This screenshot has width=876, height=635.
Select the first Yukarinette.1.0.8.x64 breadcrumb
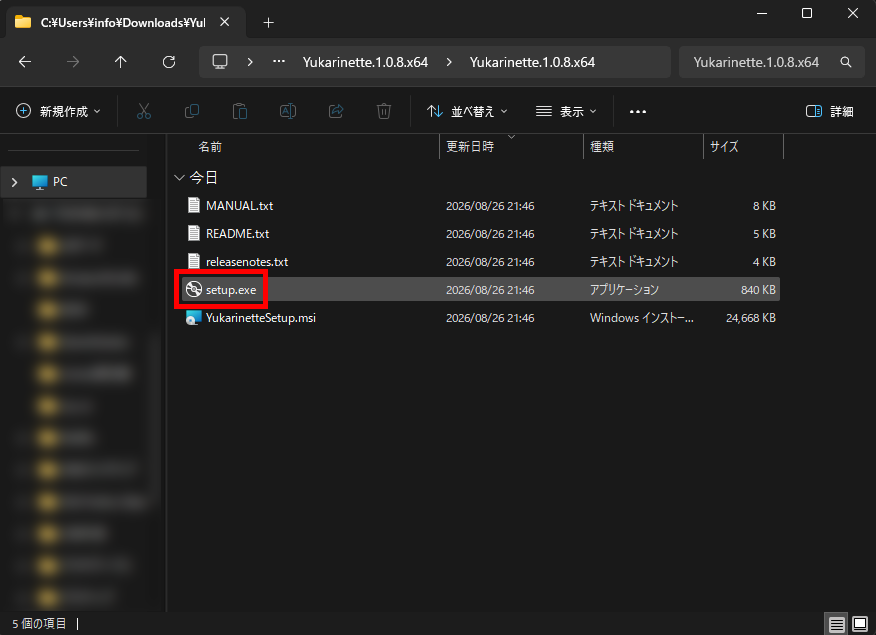point(365,62)
